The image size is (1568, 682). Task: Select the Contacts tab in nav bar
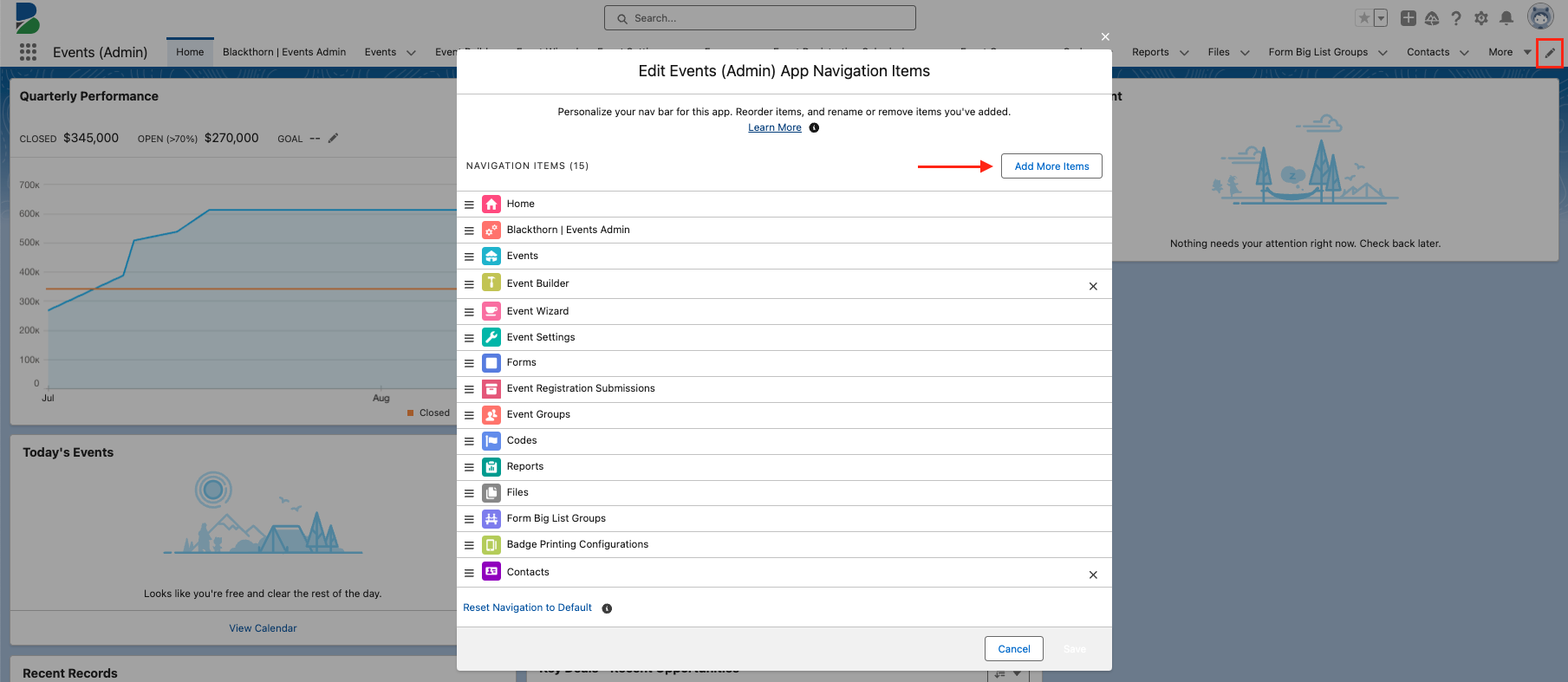tap(1428, 52)
